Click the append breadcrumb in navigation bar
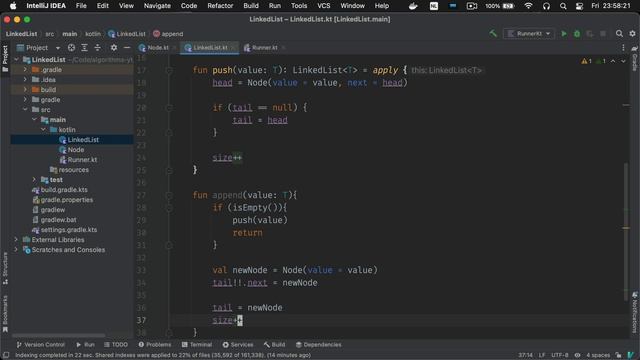This screenshot has width=640, height=360. (x=168, y=34)
